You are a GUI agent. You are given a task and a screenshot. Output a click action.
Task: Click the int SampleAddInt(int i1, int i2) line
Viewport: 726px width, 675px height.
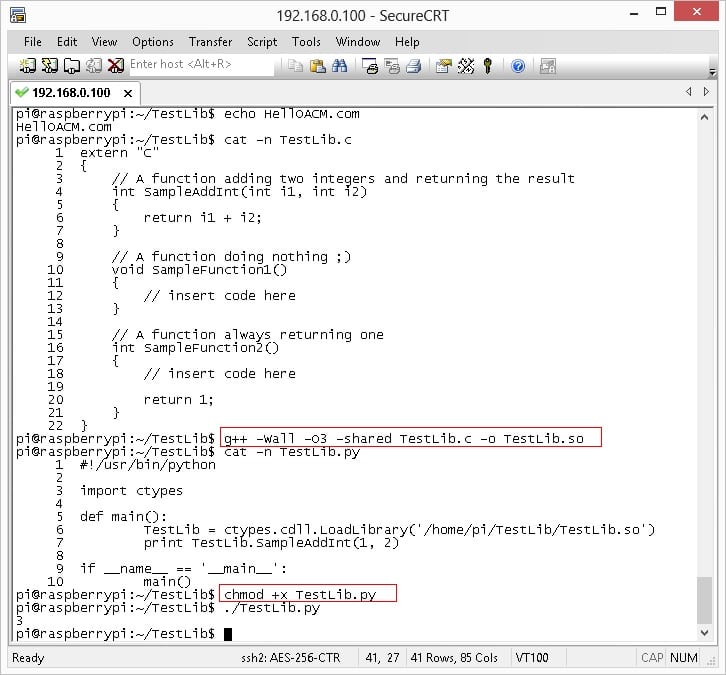tap(239, 192)
